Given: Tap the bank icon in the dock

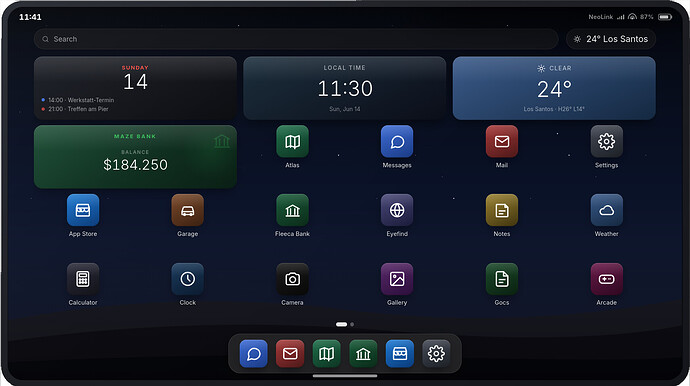Looking at the screenshot, I should coord(363,353).
